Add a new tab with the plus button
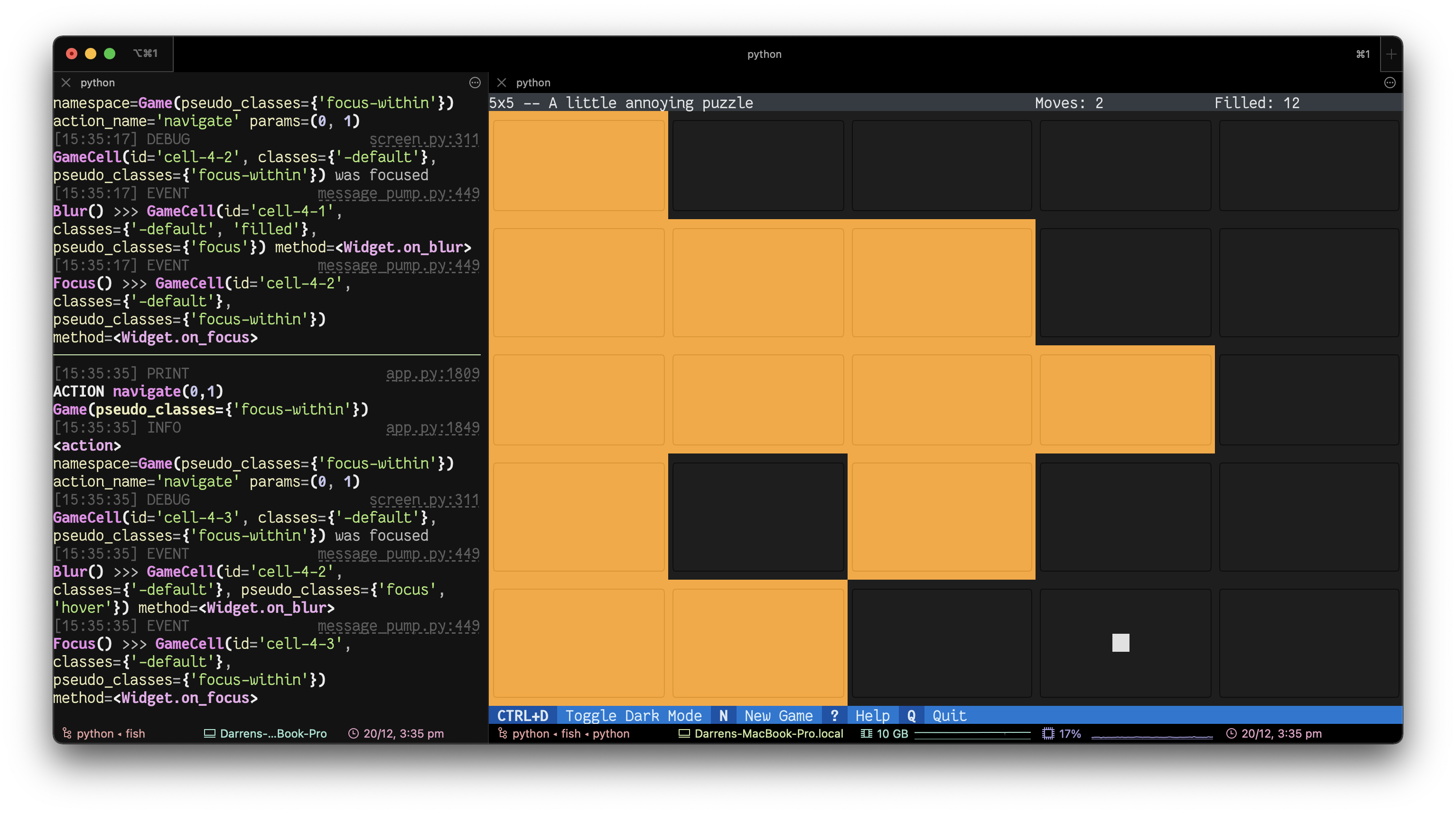This screenshot has height=814, width=1456. coord(1391,54)
